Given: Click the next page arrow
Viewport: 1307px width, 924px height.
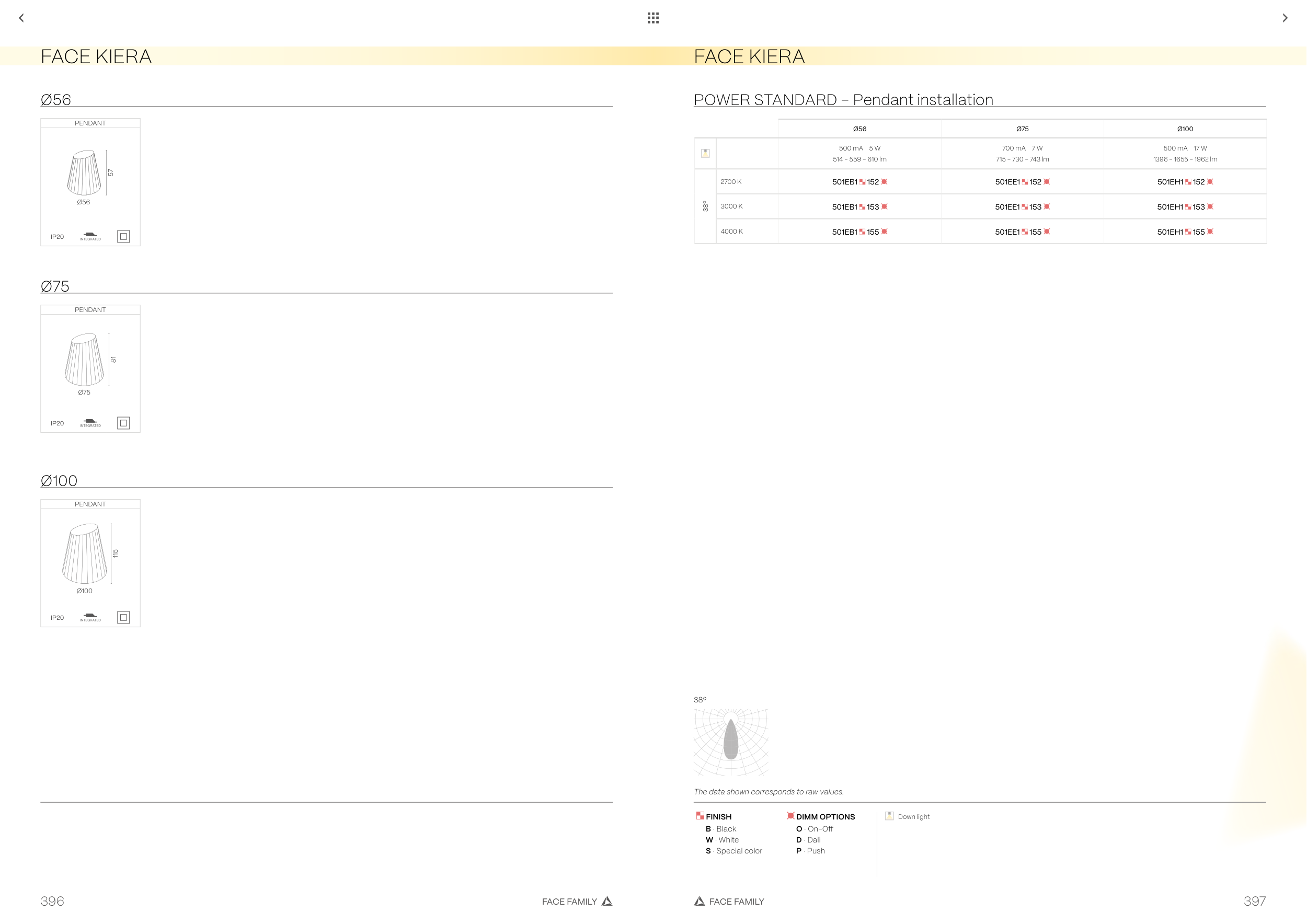Looking at the screenshot, I should 1285,18.
